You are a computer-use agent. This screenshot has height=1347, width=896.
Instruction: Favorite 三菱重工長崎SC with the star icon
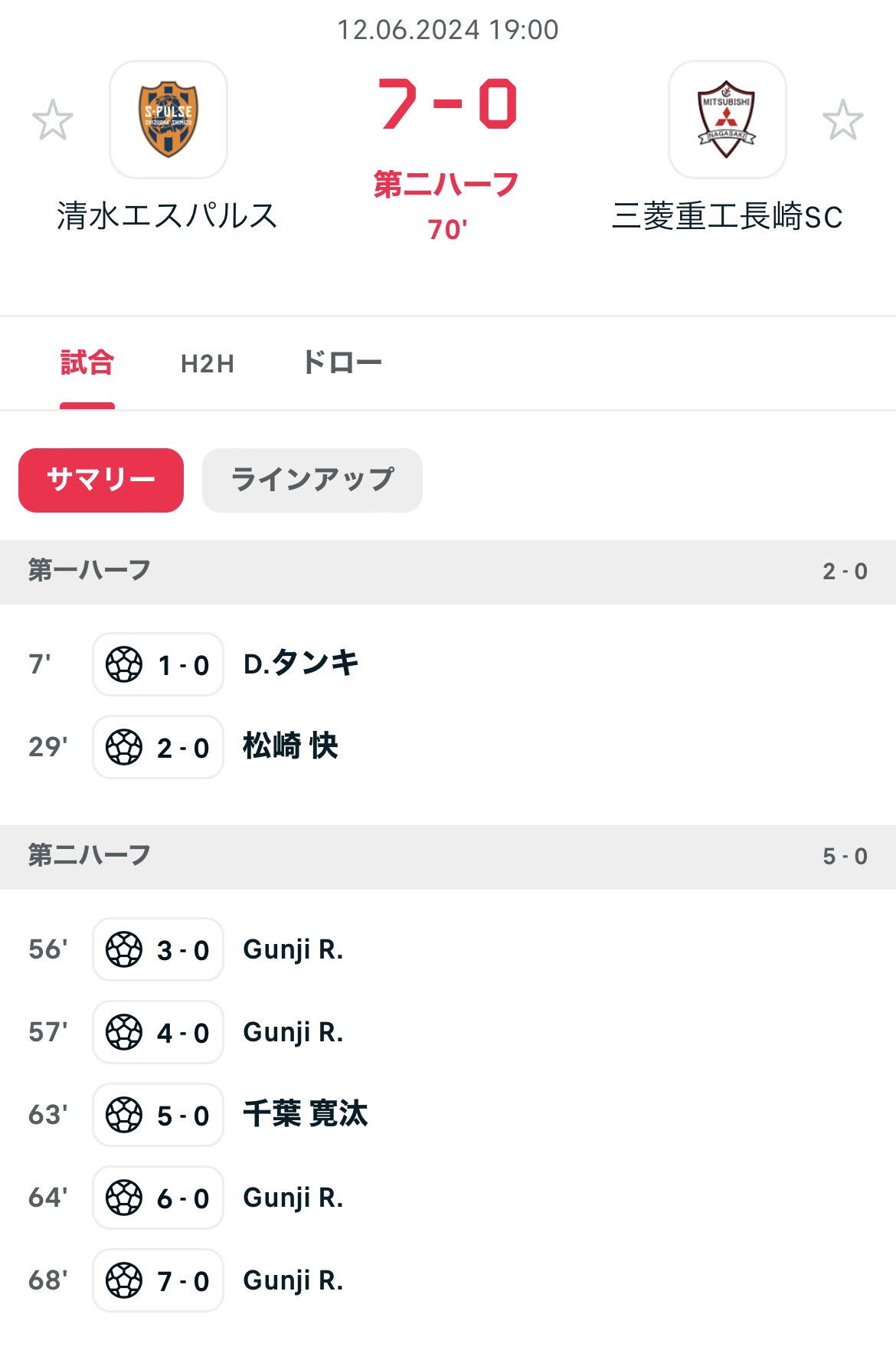[x=843, y=120]
